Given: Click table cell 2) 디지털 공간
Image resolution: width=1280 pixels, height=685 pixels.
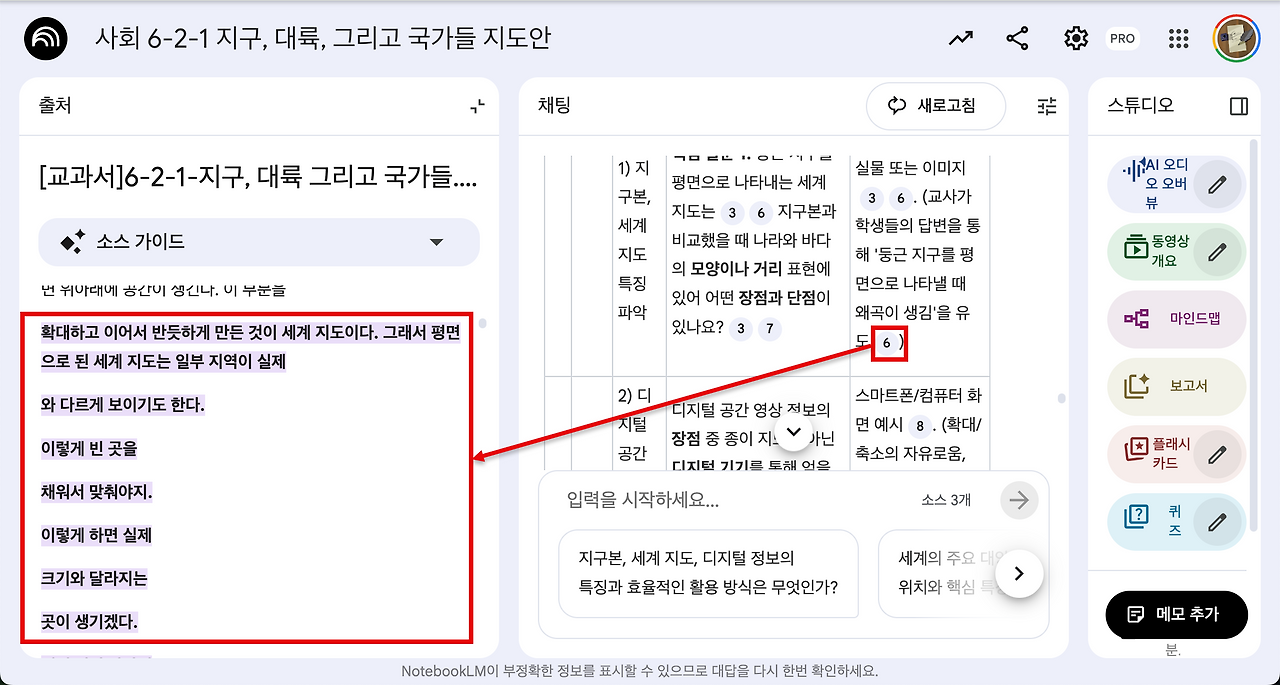Looking at the screenshot, I should tap(637, 425).
